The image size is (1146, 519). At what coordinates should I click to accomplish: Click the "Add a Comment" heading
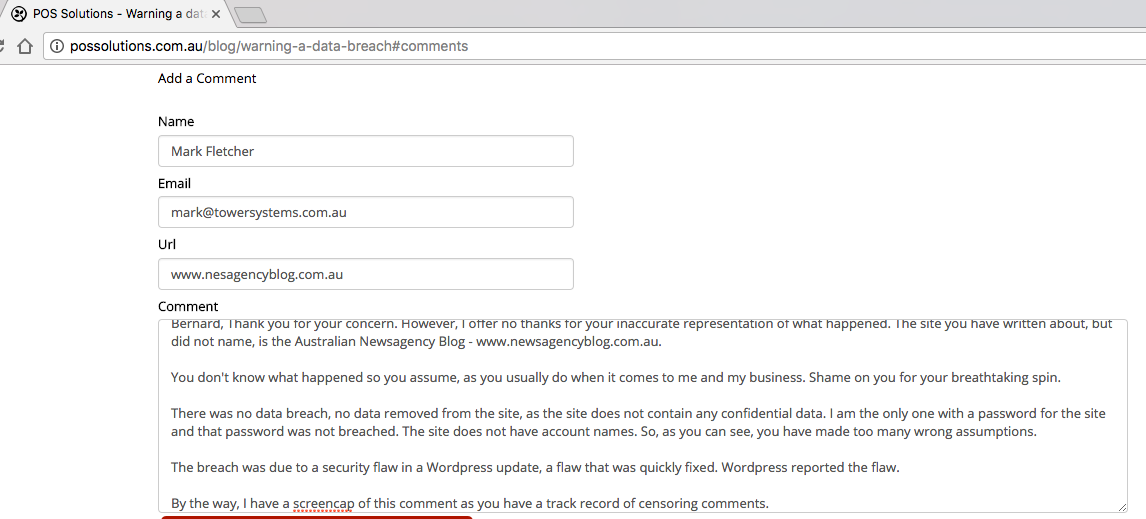click(207, 78)
